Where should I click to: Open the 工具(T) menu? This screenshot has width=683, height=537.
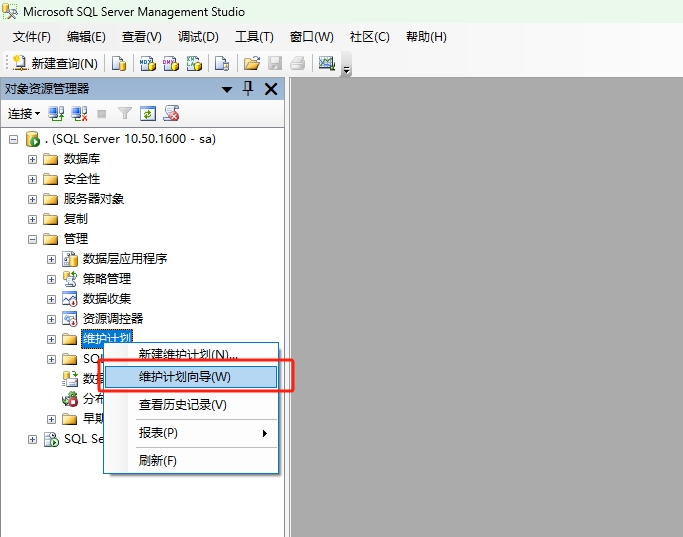[254, 37]
